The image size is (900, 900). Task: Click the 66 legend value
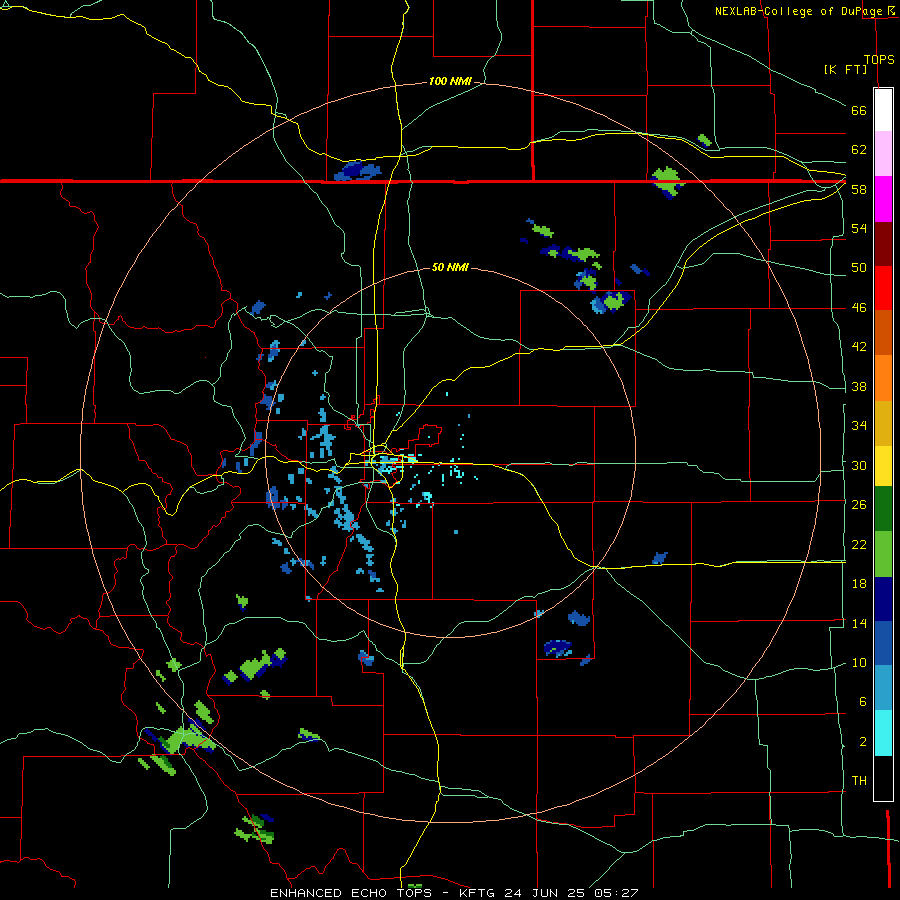point(859,110)
